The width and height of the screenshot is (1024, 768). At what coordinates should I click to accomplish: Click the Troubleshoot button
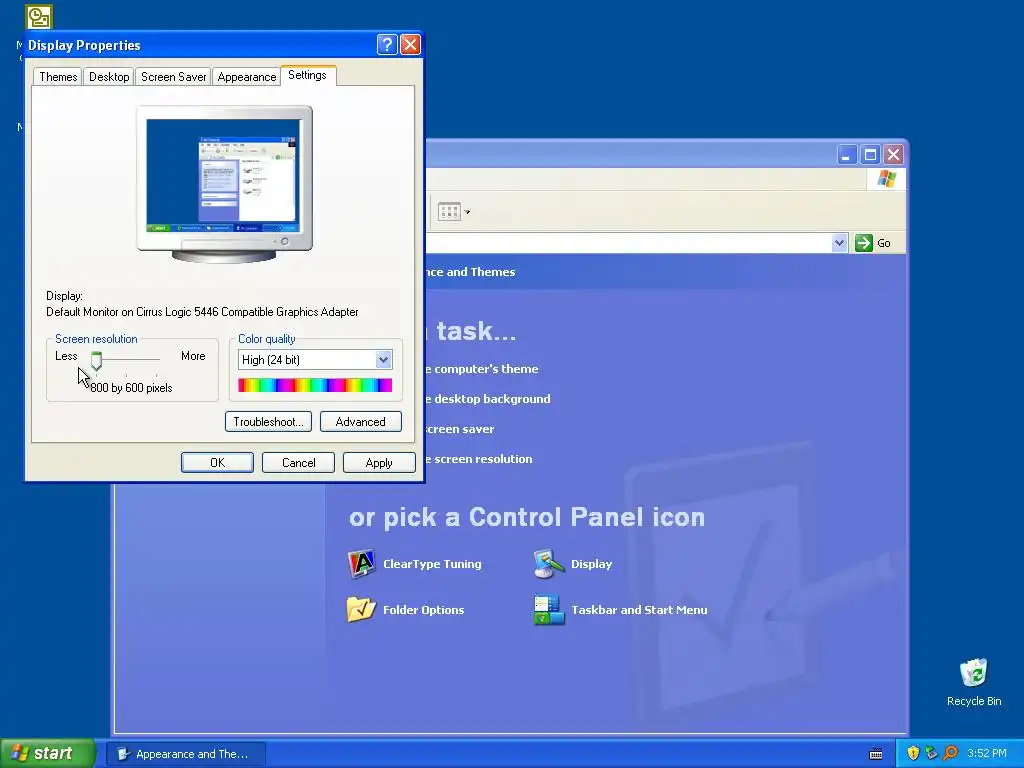point(268,421)
